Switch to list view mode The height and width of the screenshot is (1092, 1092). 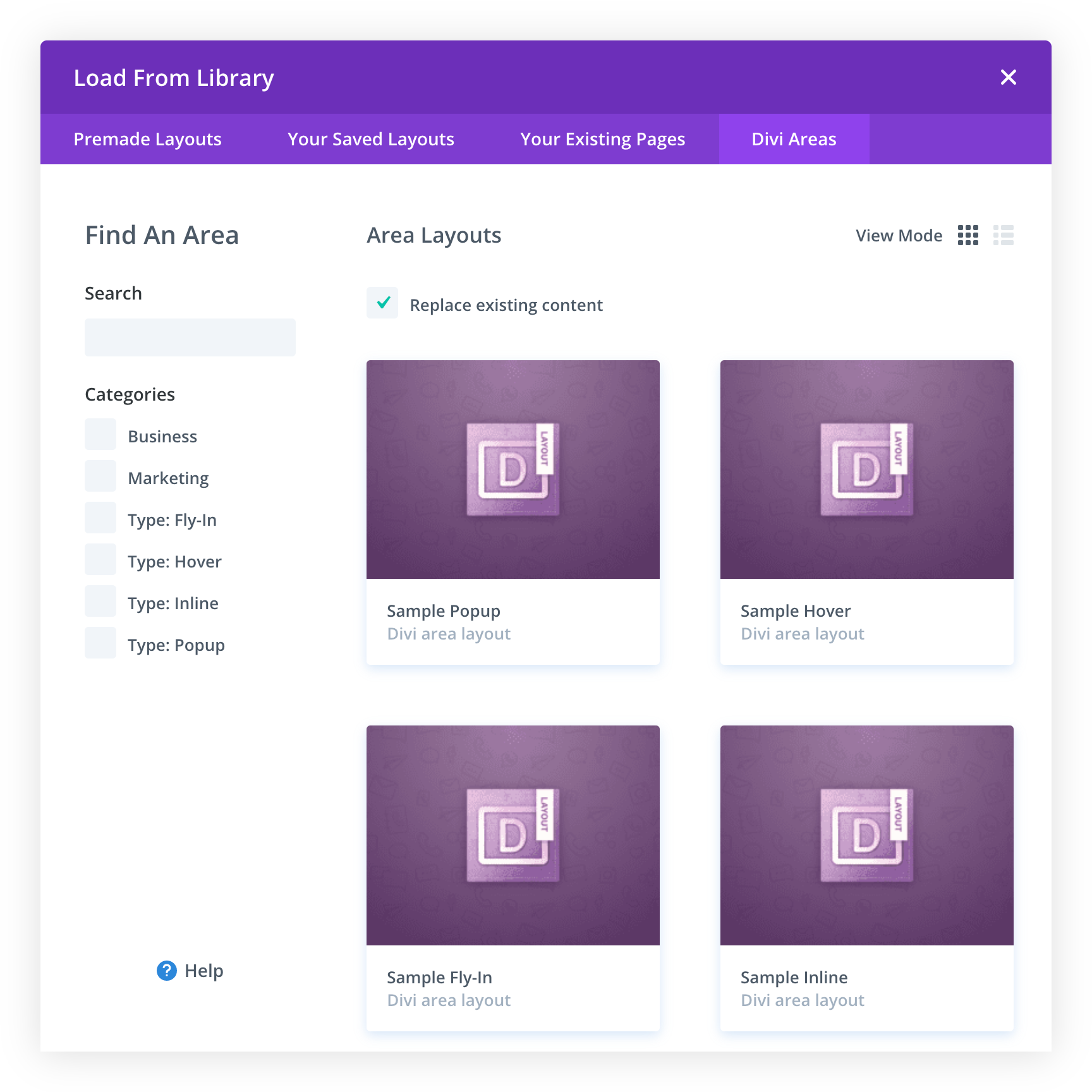tap(1004, 235)
